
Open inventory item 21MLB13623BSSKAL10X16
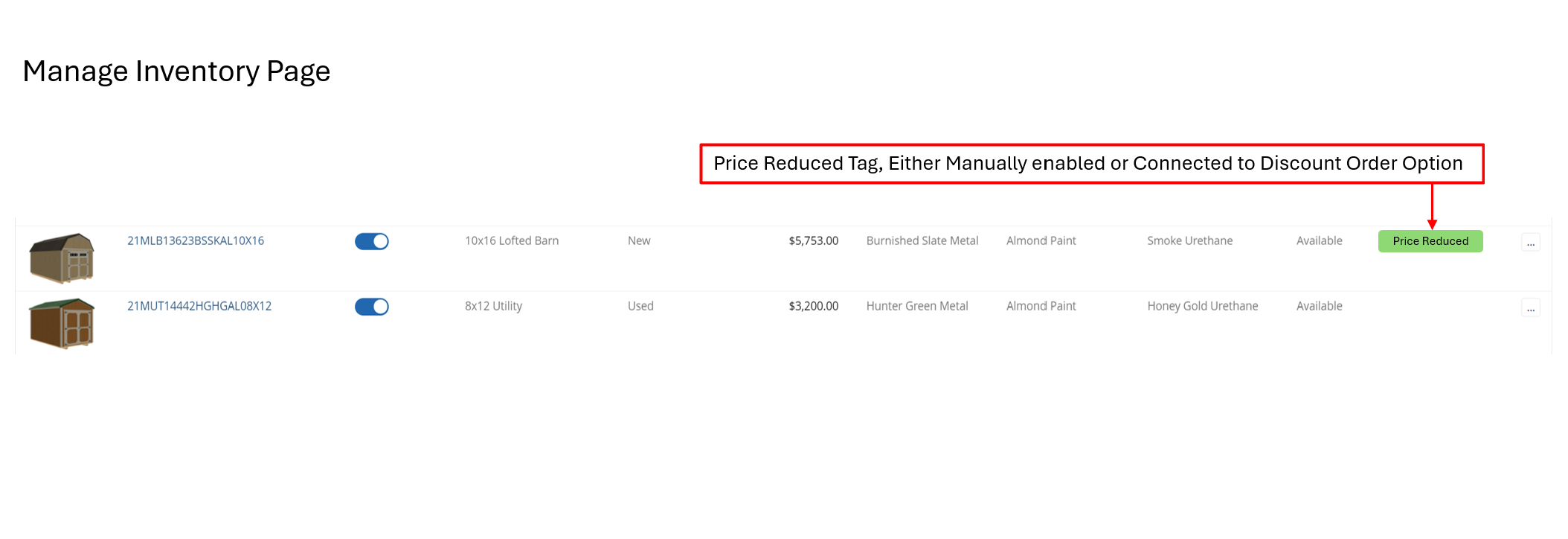click(x=196, y=241)
